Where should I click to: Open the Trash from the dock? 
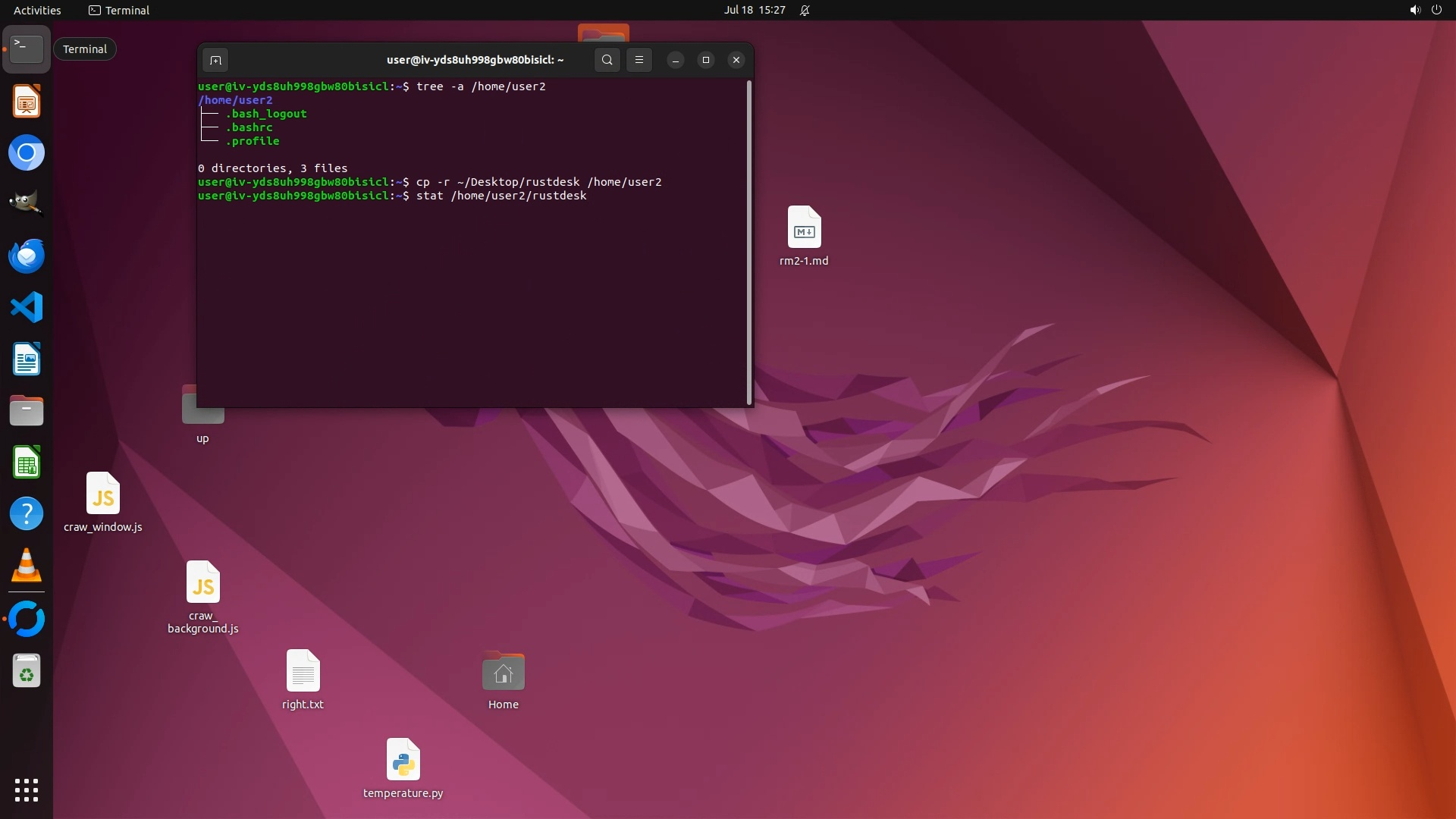click(x=27, y=671)
